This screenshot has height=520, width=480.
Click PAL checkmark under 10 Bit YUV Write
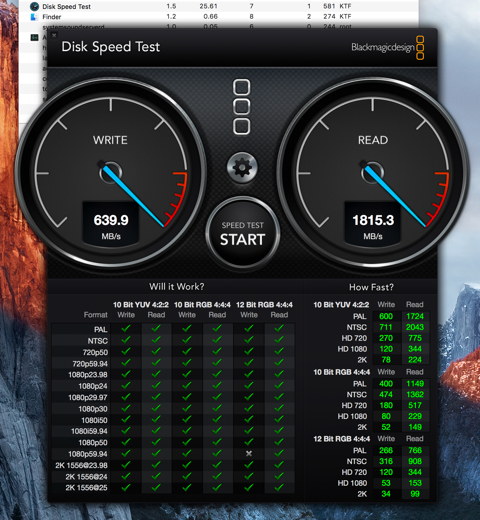coord(126,329)
